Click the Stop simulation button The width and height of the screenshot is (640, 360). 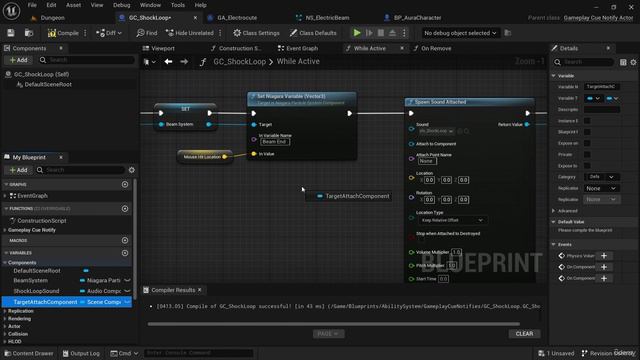[x=380, y=33]
